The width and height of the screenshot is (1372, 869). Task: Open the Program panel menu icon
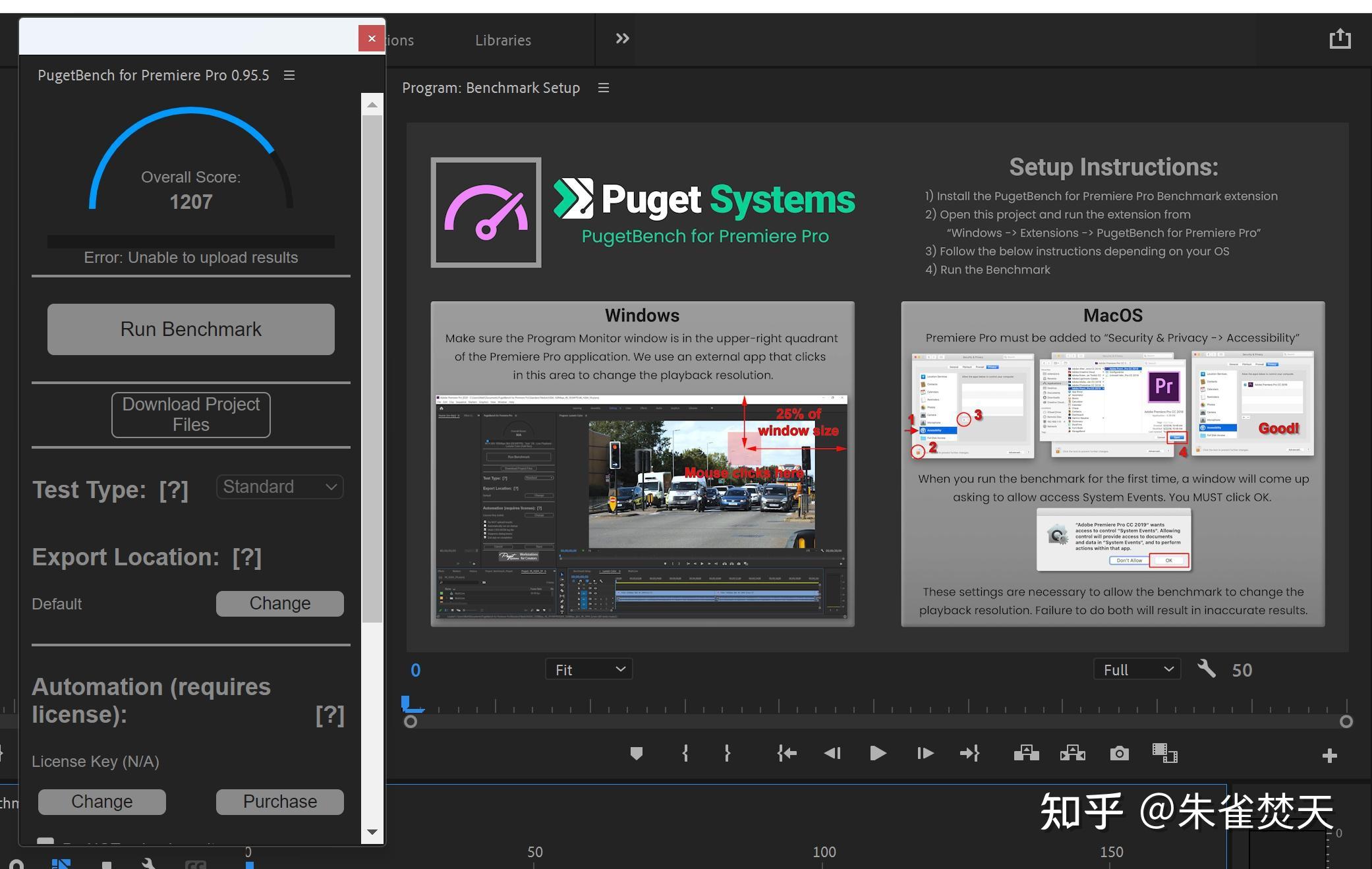coord(603,88)
